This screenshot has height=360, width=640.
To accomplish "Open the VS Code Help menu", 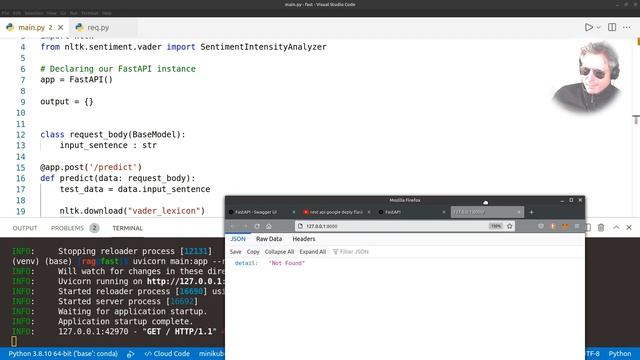I will click(107, 13).
